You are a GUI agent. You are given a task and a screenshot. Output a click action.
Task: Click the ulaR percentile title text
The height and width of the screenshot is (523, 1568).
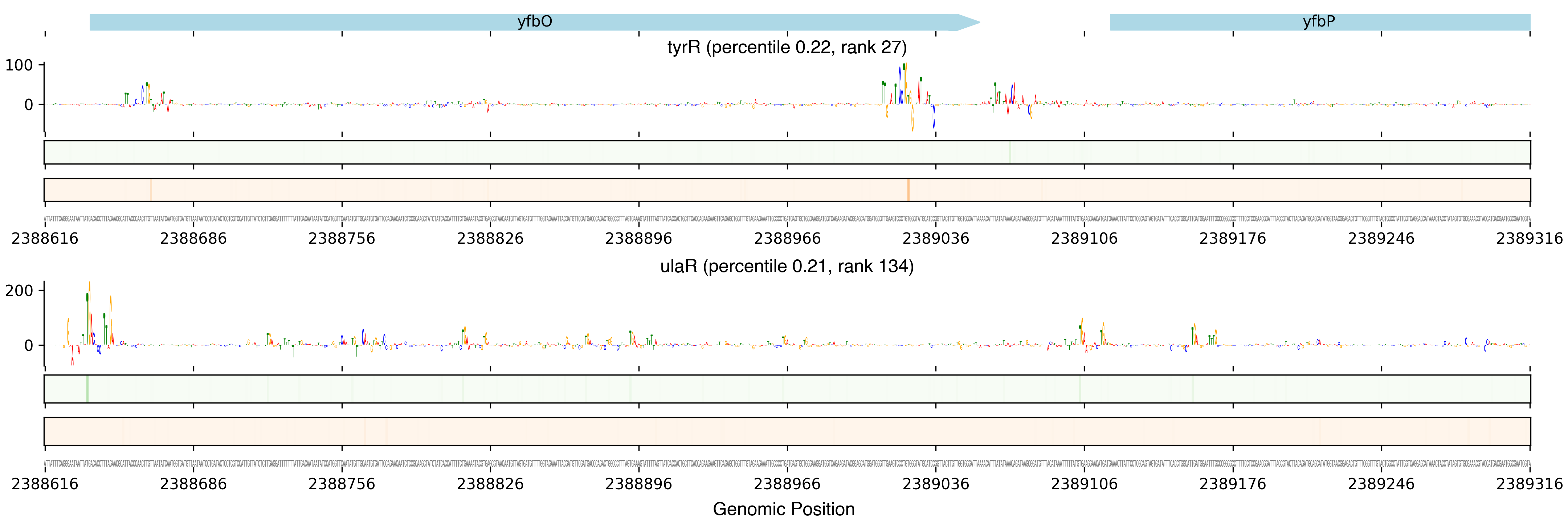(x=787, y=267)
